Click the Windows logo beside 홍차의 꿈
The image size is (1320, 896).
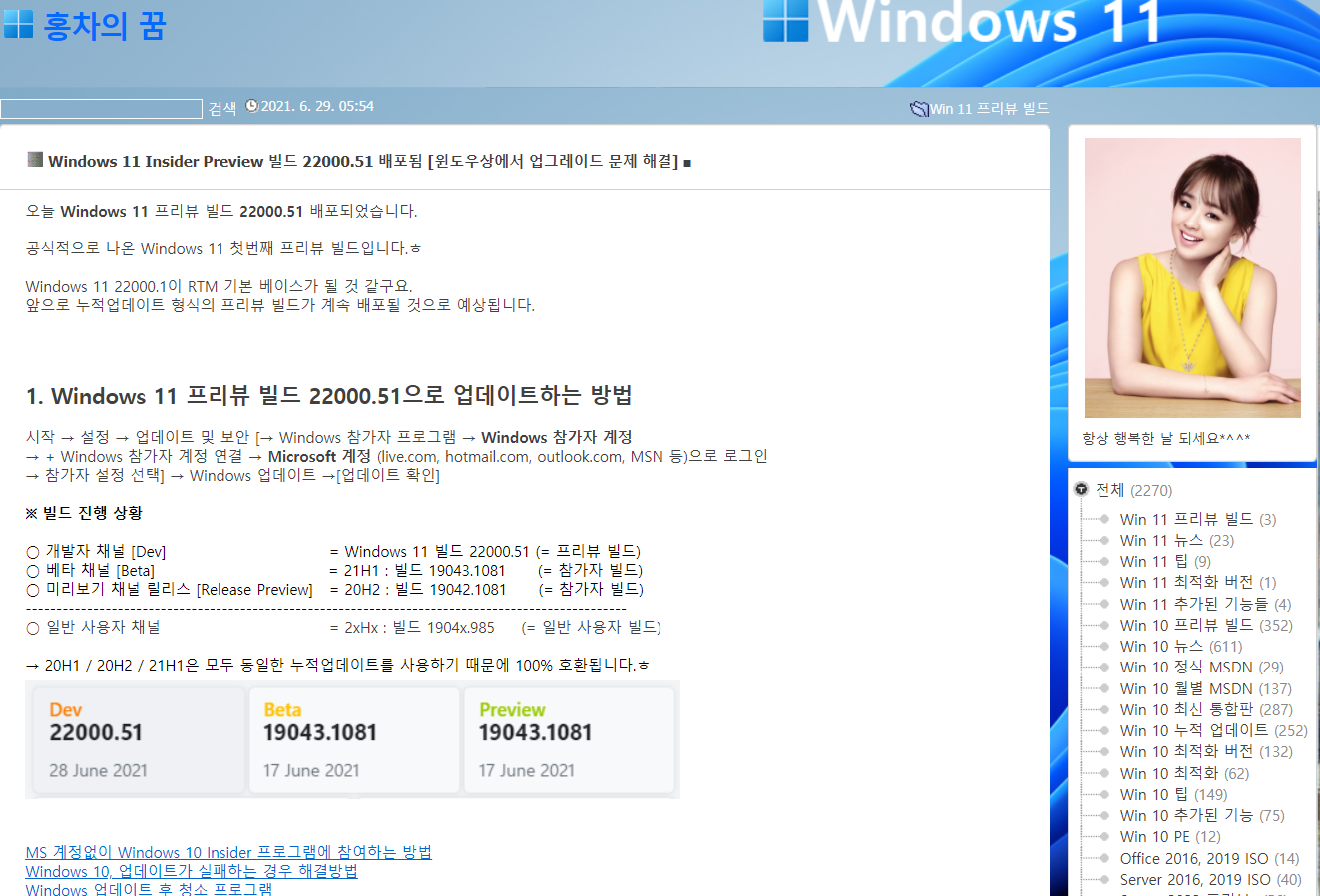pyautogui.click(x=18, y=24)
